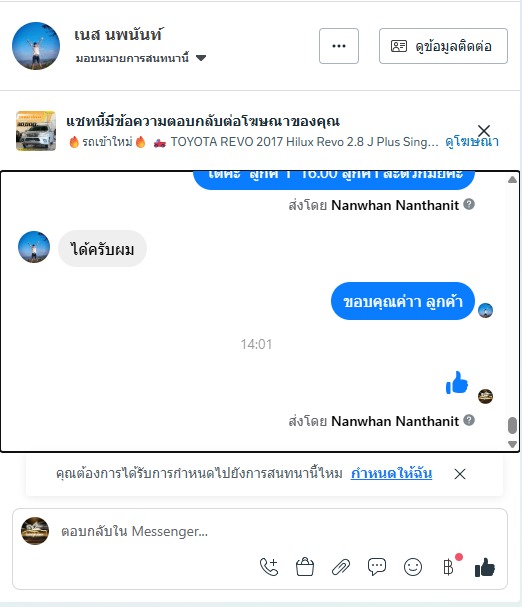Close the ad reply banner
Viewport: 522px width, 607px height.
(484, 130)
